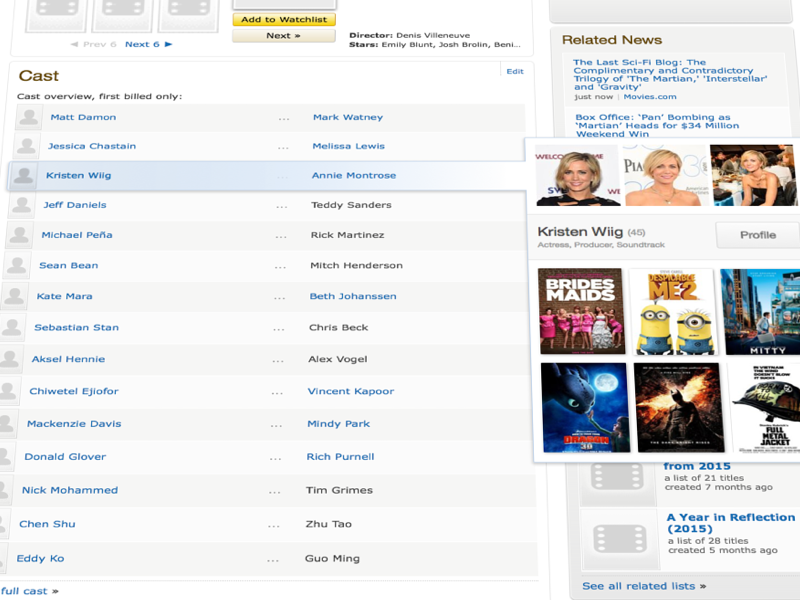Click Kristen Wiig name in popup card
The width and height of the screenshot is (800, 600).
tap(580, 232)
